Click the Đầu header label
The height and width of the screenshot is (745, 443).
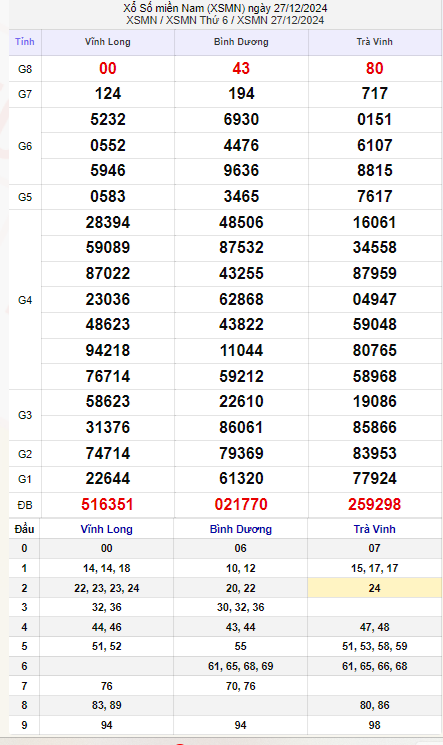[x=24, y=529]
